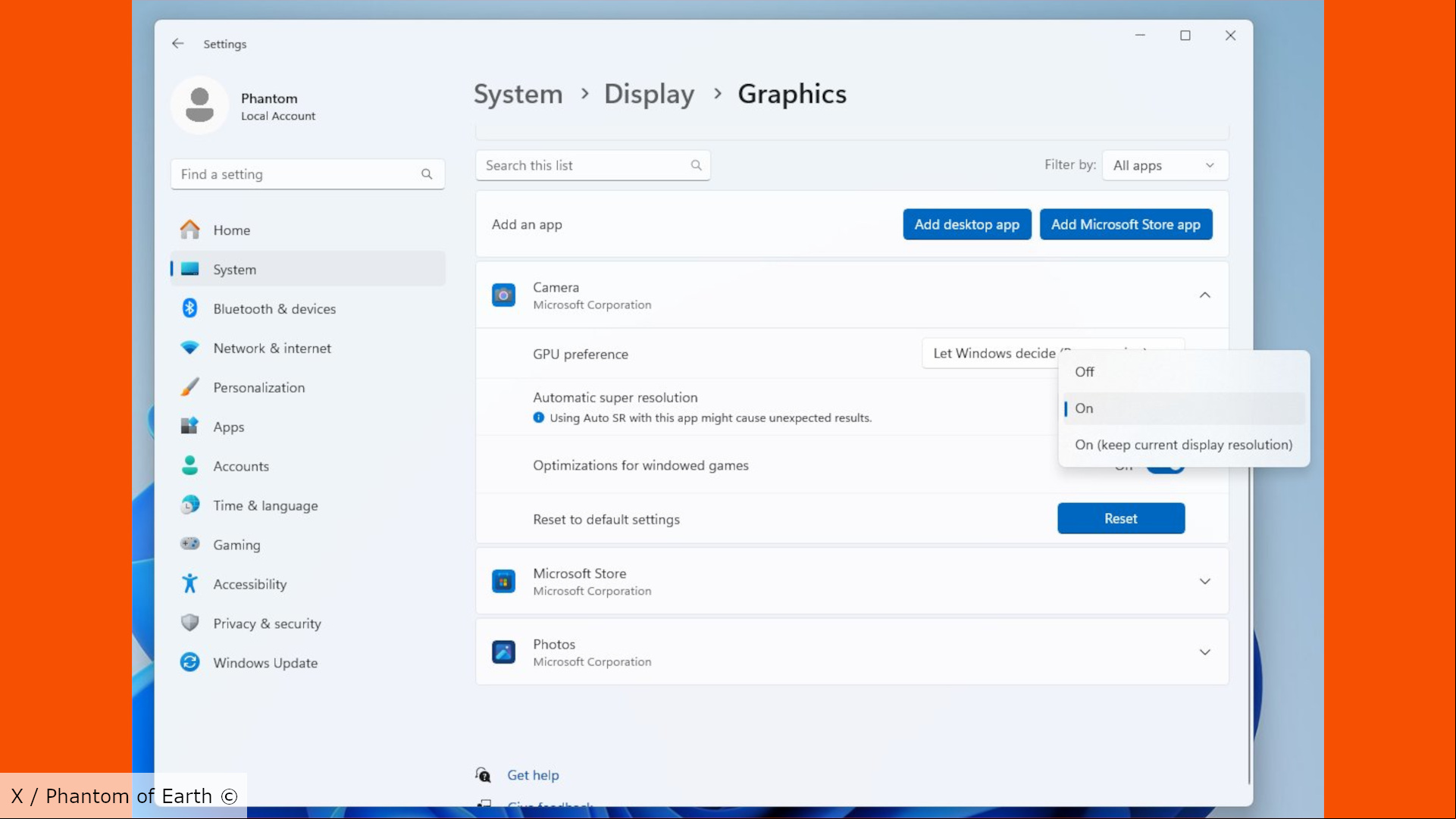Click the back arrow in Settings
Screen dimensions: 1456x819
tap(177, 44)
